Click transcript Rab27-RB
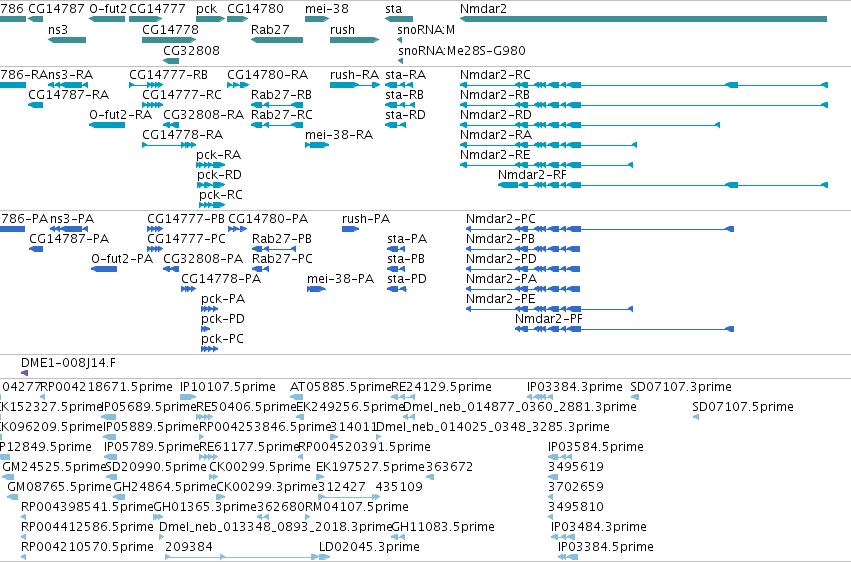851x562 pixels. tap(281, 94)
